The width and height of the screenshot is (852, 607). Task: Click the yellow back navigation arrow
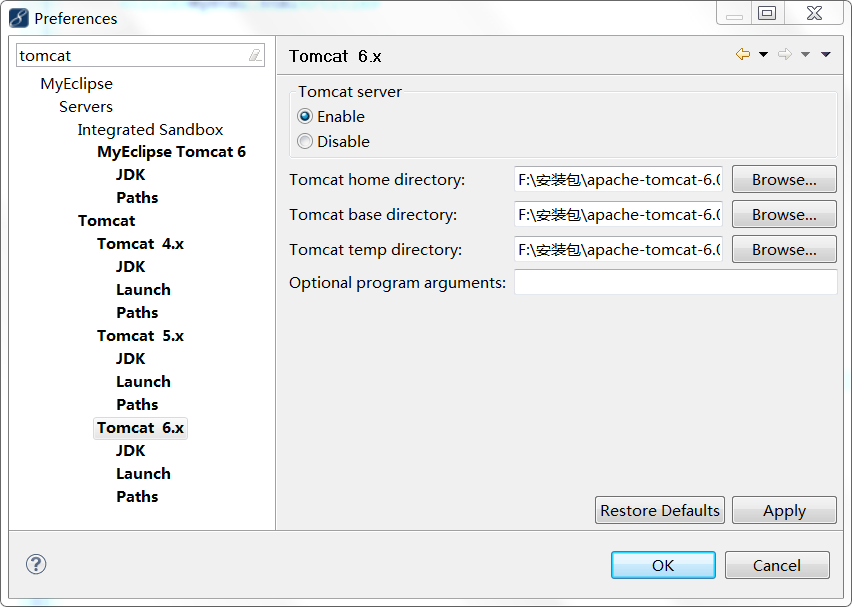743,54
